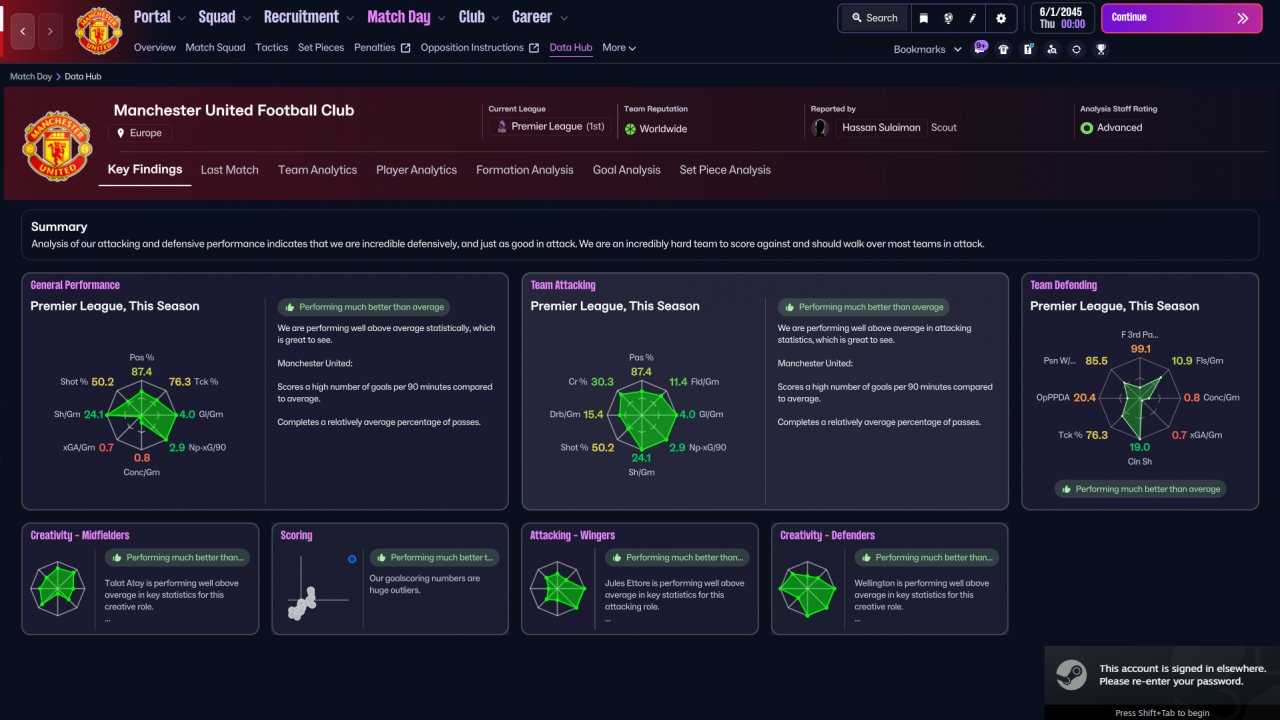This screenshot has width=1280, height=720.
Task: Open the More submenu dropdown
Action: point(619,48)
